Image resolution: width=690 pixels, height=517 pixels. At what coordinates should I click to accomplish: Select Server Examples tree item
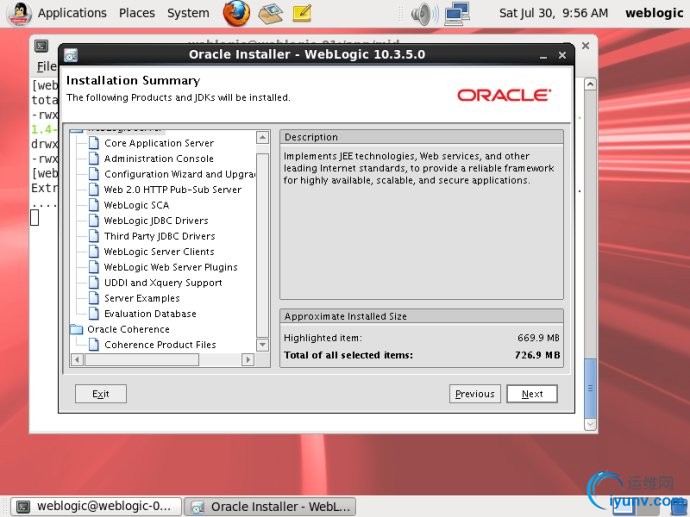tap(142, 298)
